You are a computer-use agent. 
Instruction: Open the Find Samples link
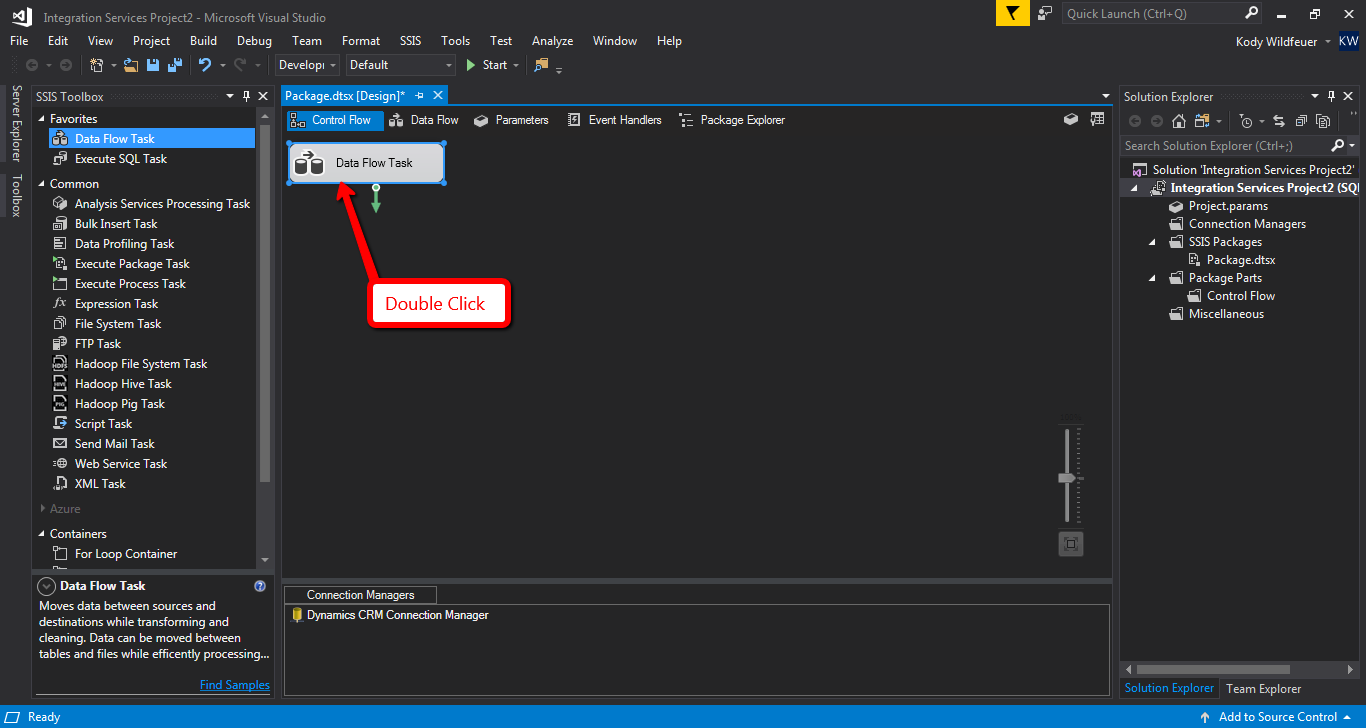pyautogui.click(x=235, y=685)
